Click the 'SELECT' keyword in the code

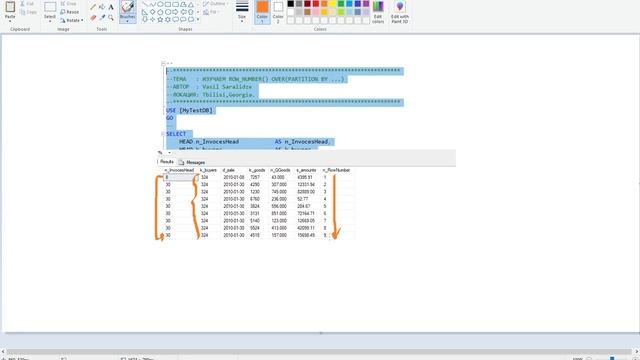[176, 134]
